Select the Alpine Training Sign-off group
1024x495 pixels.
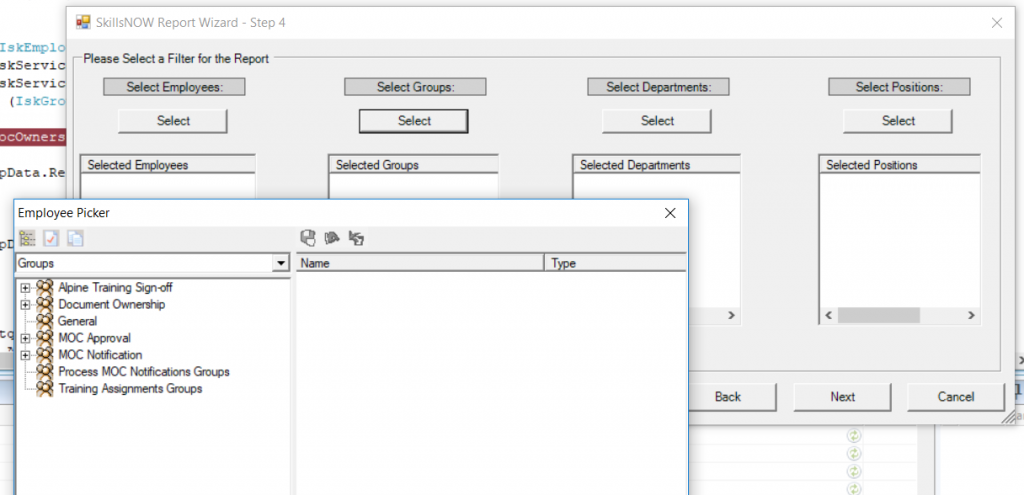tap(115, 287)
